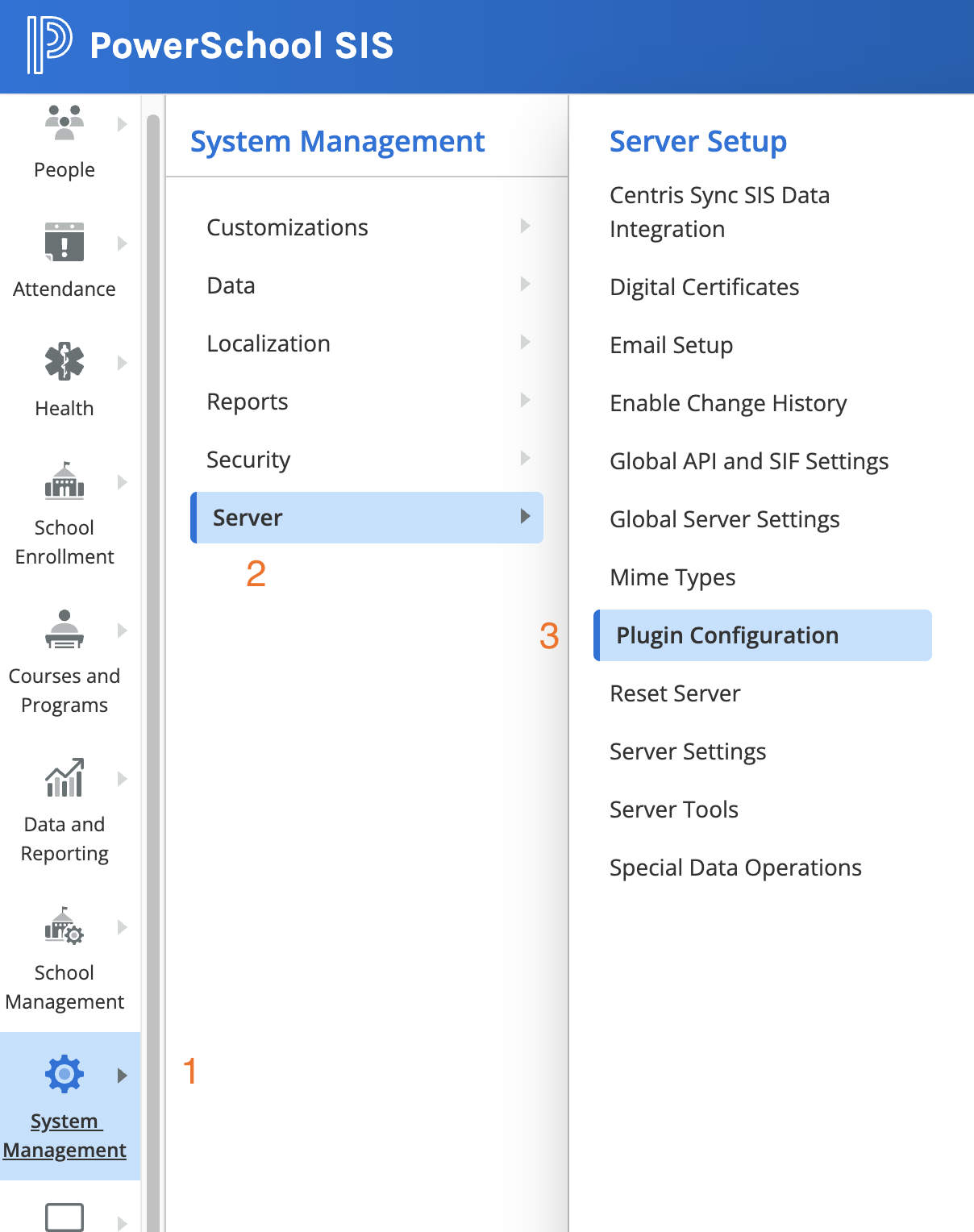Open the Data and Reporting chart icon
The width and height of the screenshot is (974, 1232).
click(x=65, y=777)
